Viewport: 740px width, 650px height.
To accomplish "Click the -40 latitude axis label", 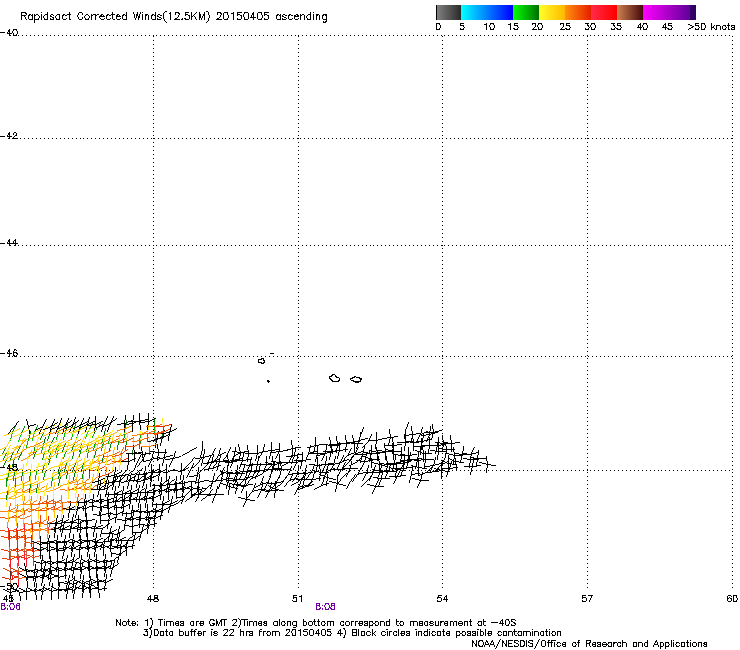I will tap(9, 33).
